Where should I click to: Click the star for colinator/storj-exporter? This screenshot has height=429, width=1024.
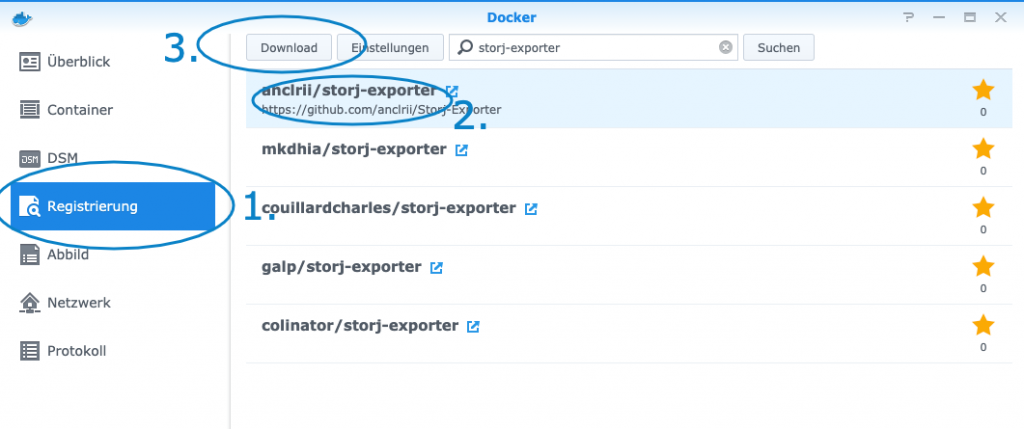pyautogui.click(x=983, y=326)
